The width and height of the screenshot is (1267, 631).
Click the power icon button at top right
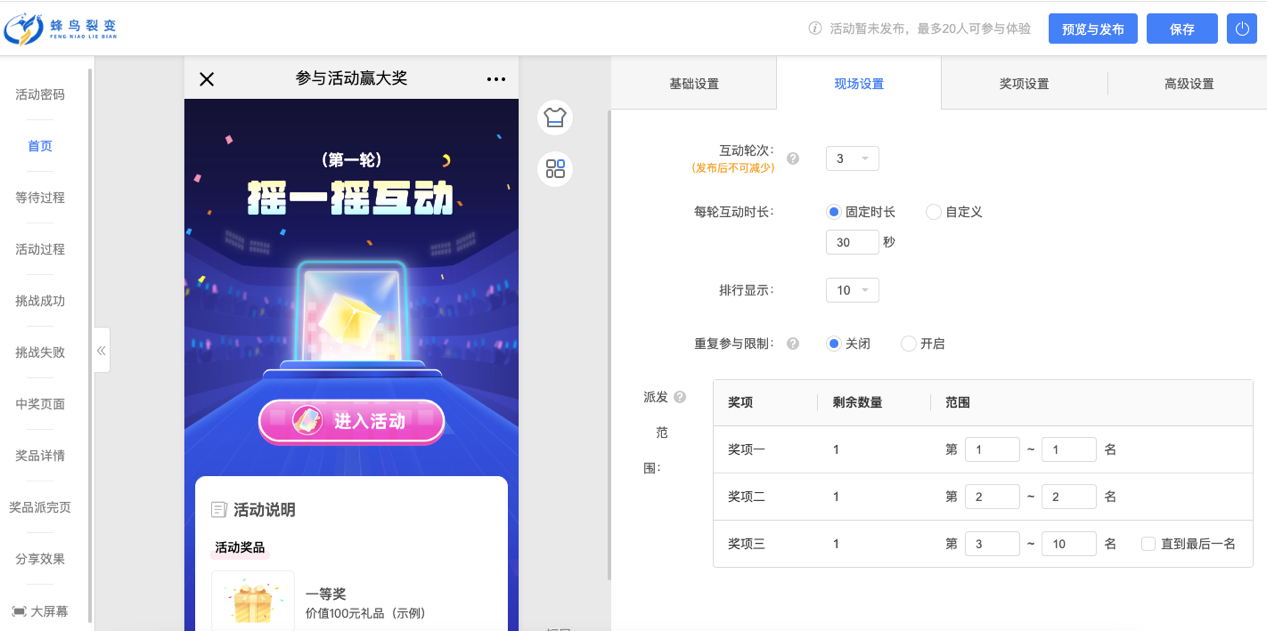point(1242,29)
